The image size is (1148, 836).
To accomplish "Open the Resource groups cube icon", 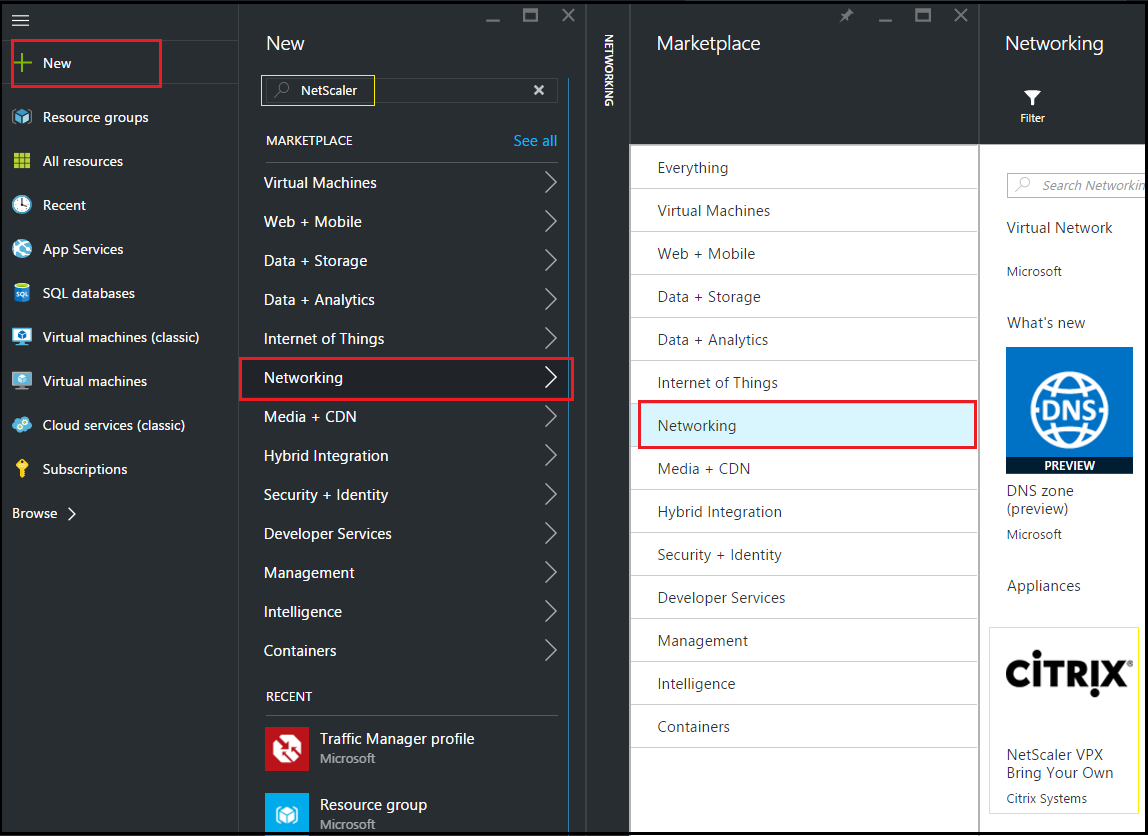I will [x=22, y=117].
